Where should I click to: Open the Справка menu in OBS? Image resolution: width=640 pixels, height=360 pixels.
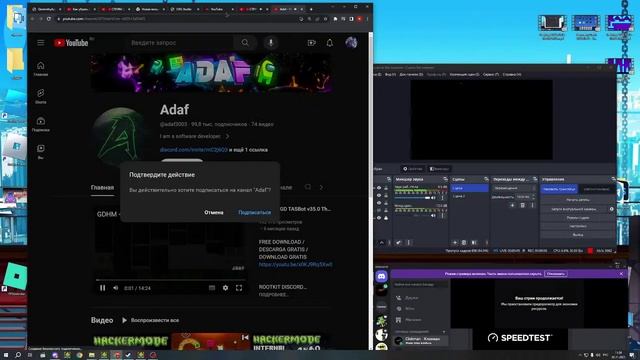pyautogui.click(x=512, y=75)
